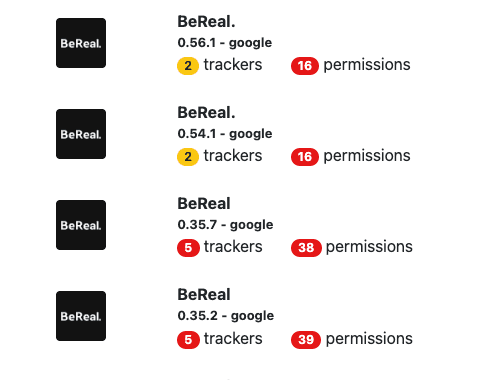Select version text 0.56.1 - google
The height and width of the screenshot is (380, 480).
pyautogui.click(x=225, y=43)
